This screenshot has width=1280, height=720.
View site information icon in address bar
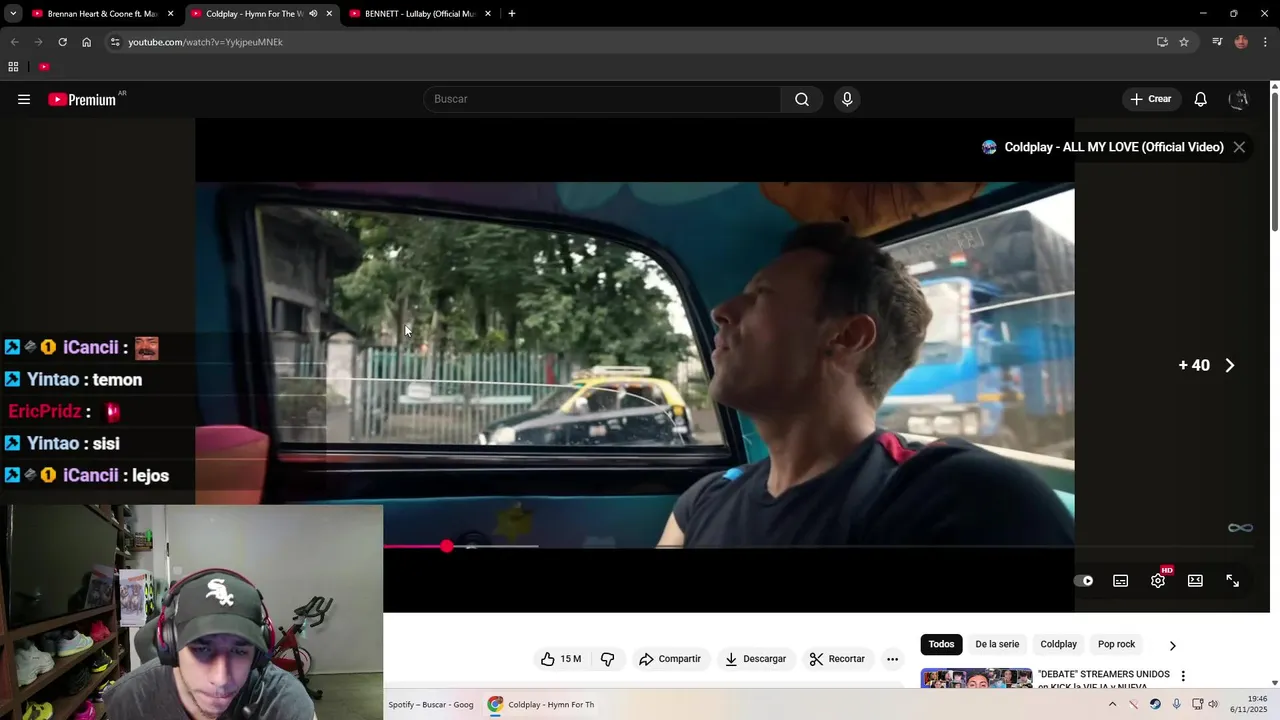pyautogui.click(x=115, y=42)
